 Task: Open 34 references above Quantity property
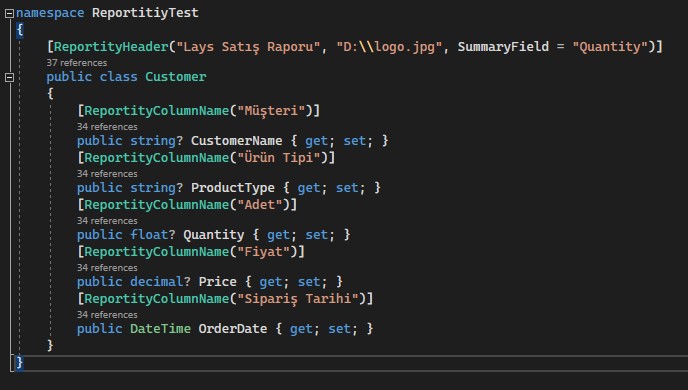click(107, 221)
